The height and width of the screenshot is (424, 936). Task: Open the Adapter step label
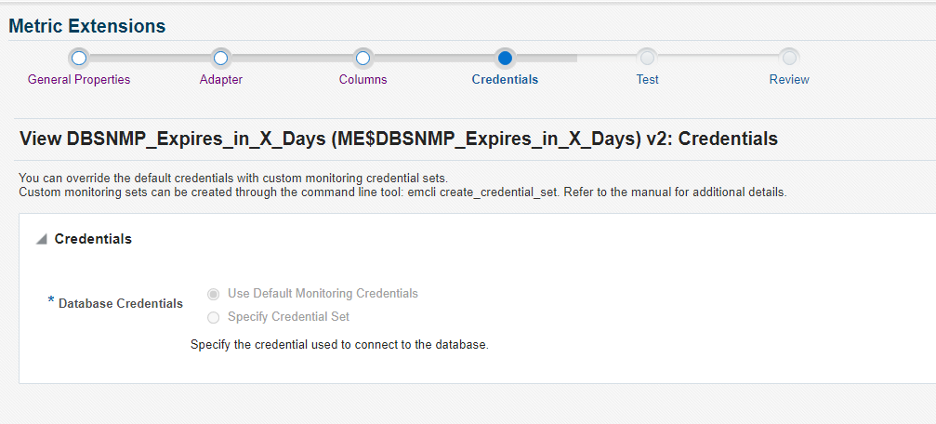221,79
